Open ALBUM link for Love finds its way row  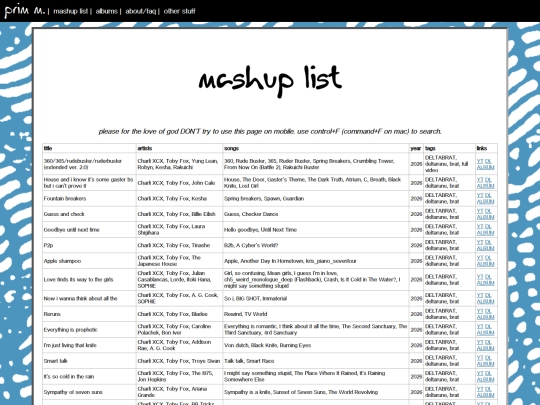click(x=485, y=283)
